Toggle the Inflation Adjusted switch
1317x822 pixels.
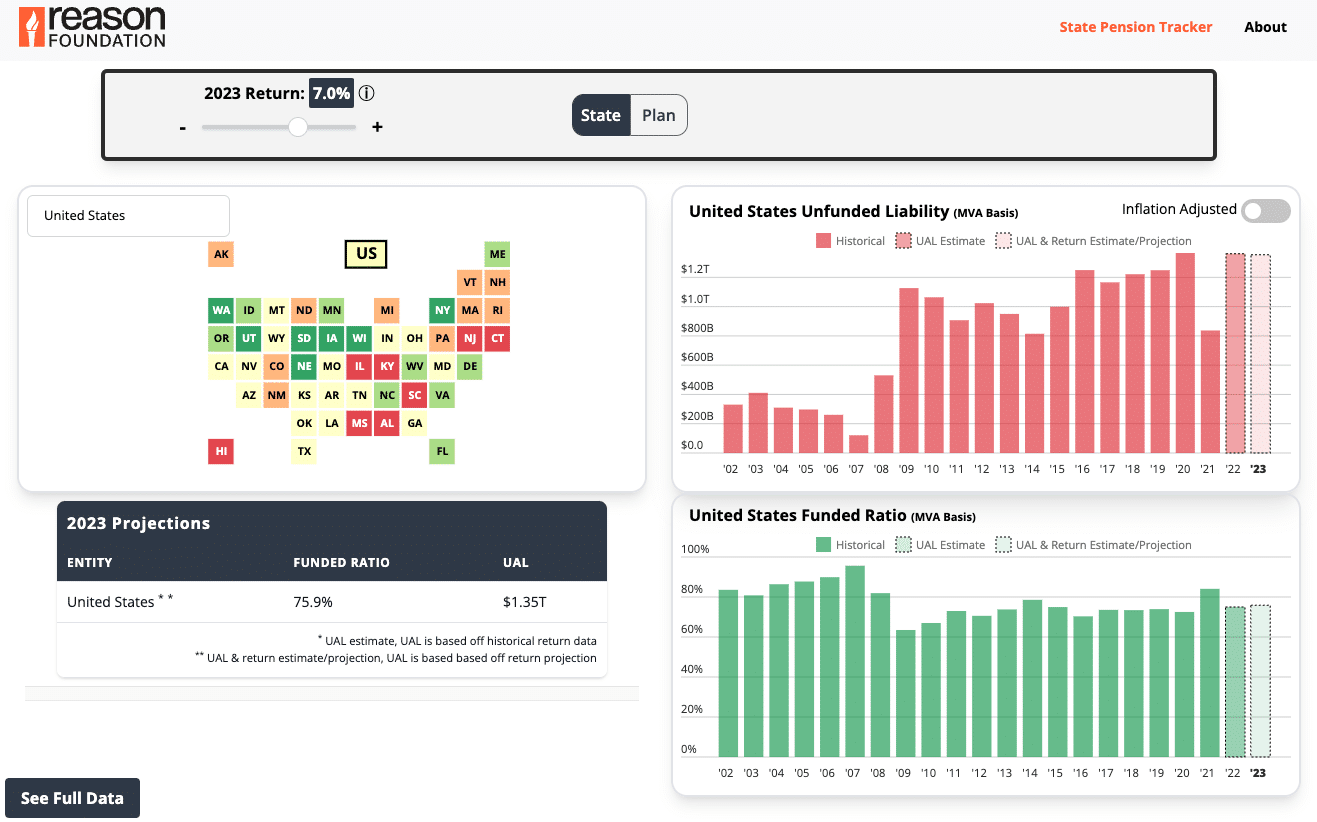(x=1266, y=210)
